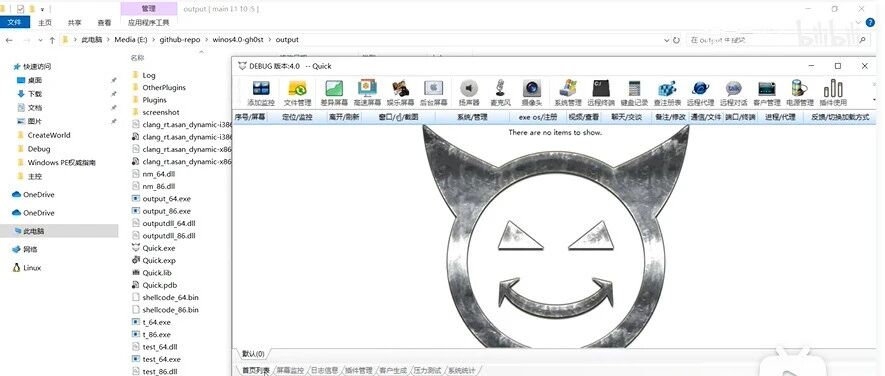Switch to the 首页列表 bottom tab

coord(256,370)
